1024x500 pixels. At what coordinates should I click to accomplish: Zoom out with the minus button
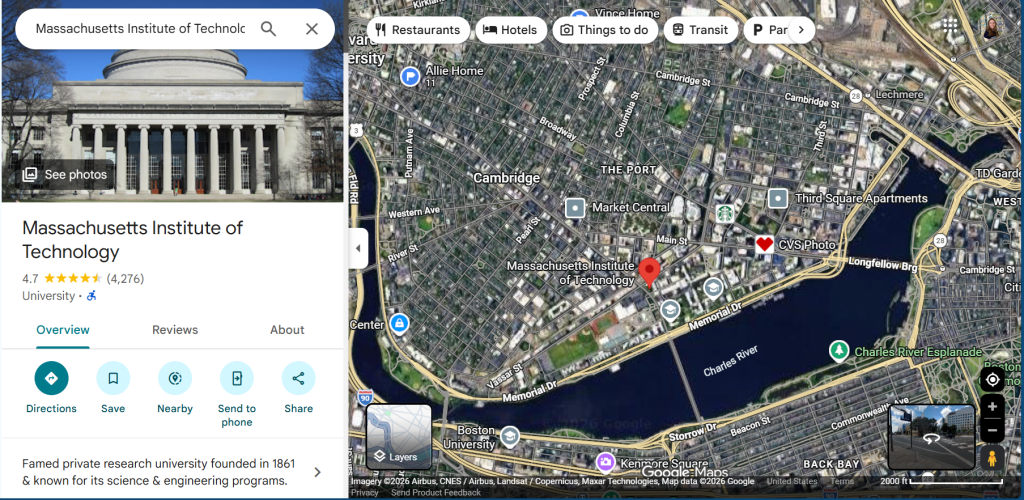[x=993, y=430]
